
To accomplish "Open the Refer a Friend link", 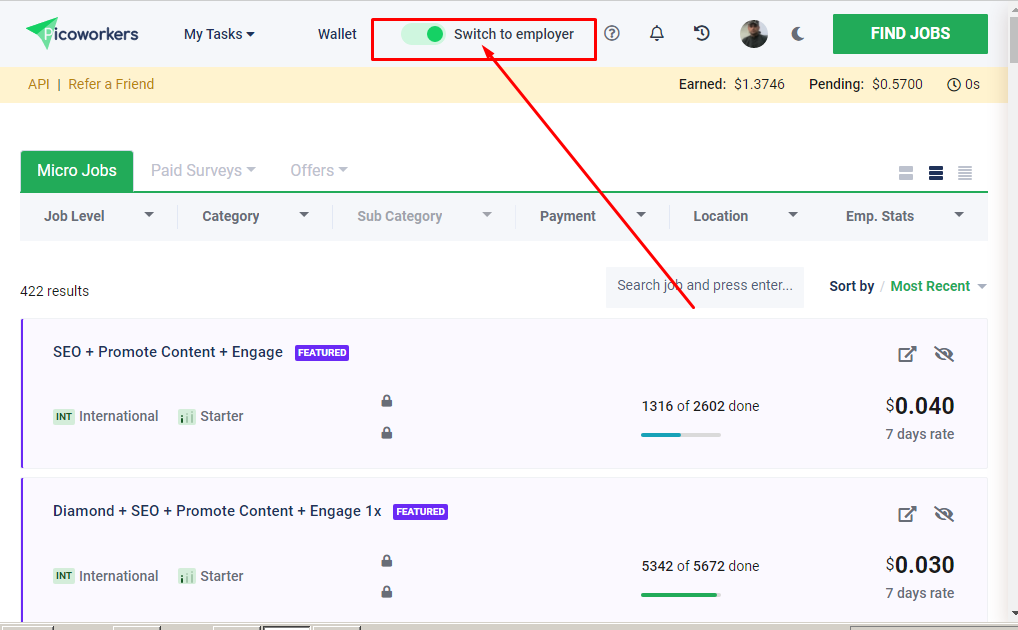I will (111, 84).
